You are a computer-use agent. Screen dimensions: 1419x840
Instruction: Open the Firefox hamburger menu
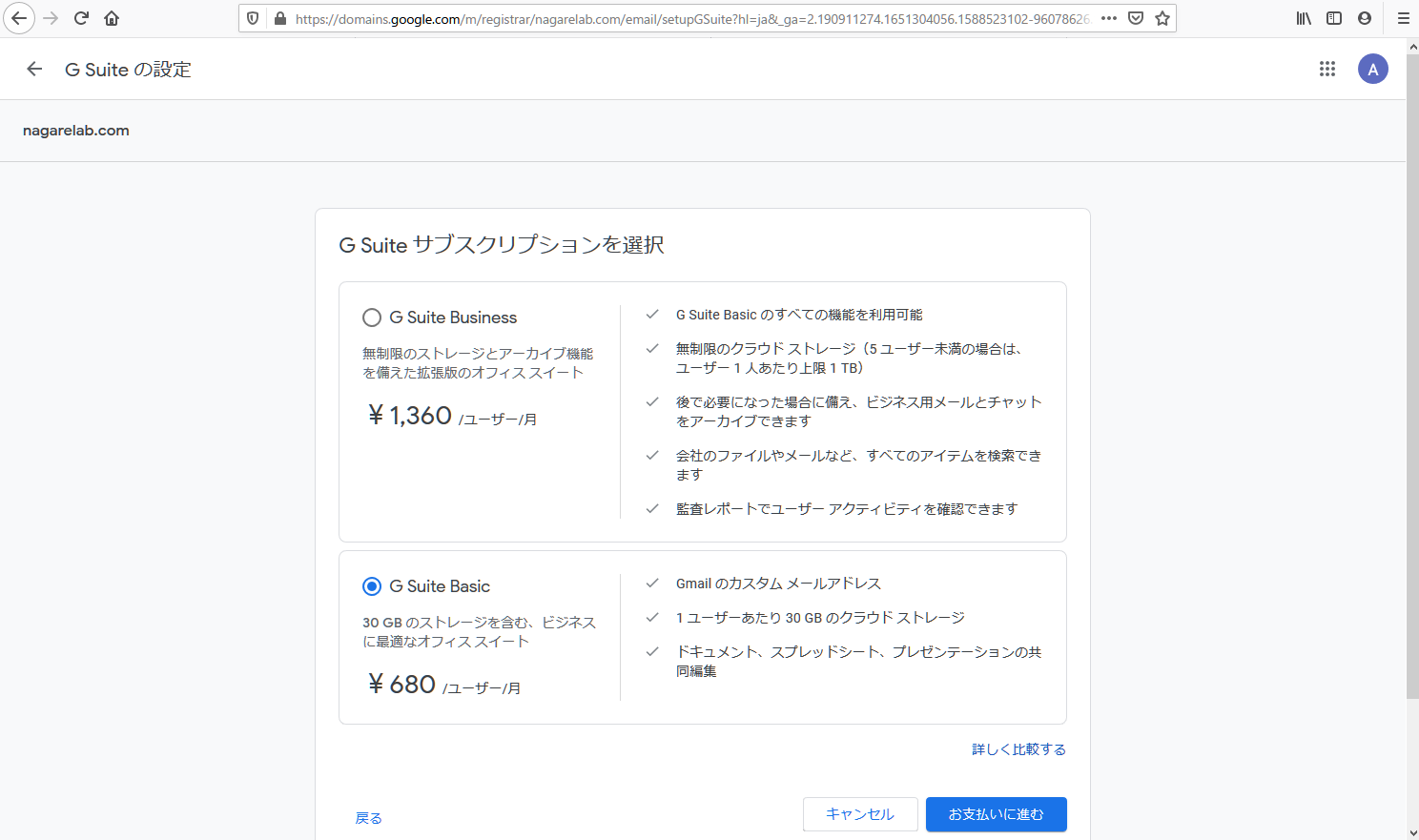click(1403, 18)
